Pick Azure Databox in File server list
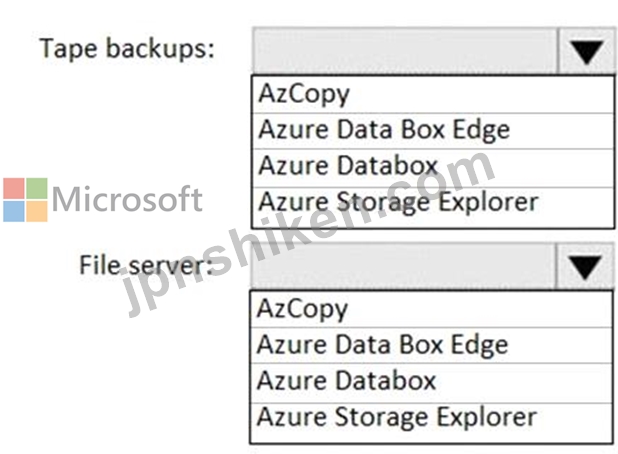Screen dimensions: 618x454 (431, 383)
